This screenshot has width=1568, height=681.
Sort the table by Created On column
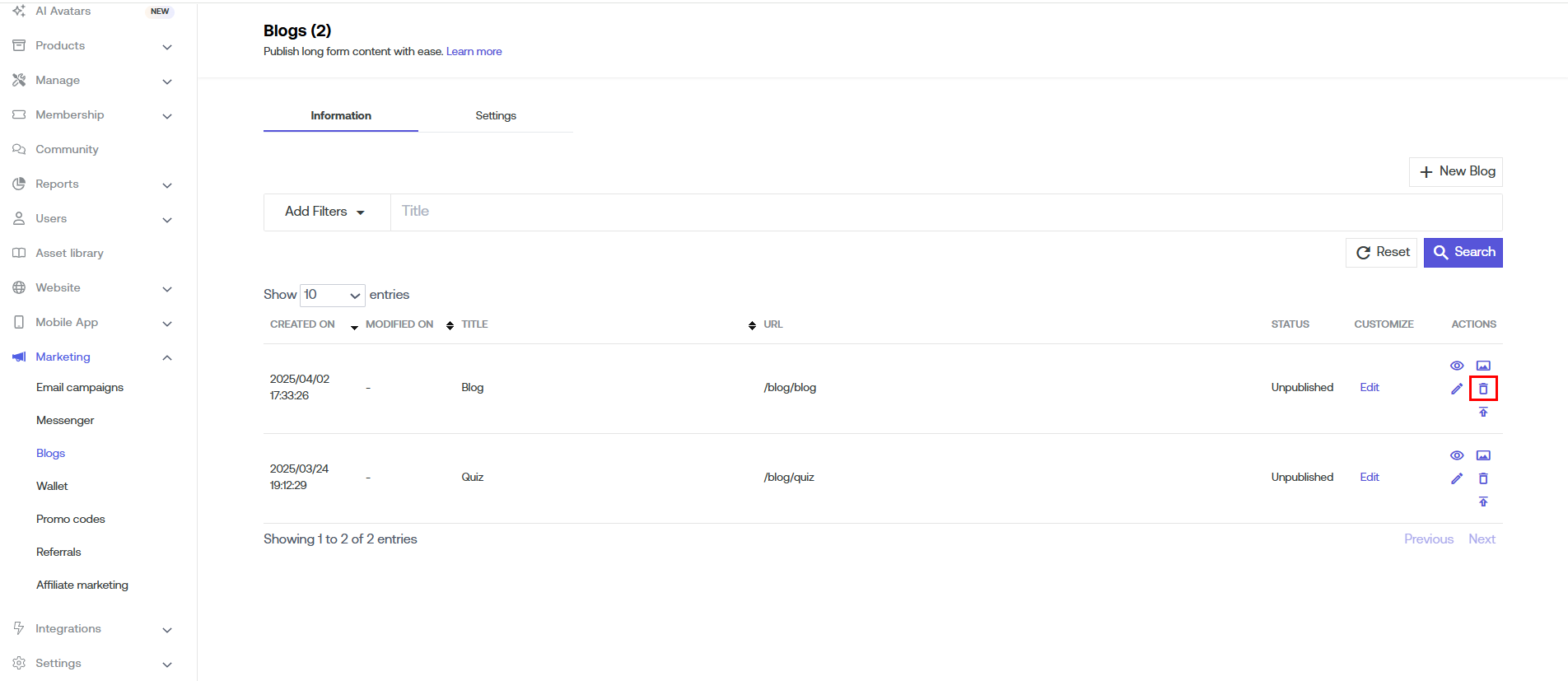(x=303, y=324)
